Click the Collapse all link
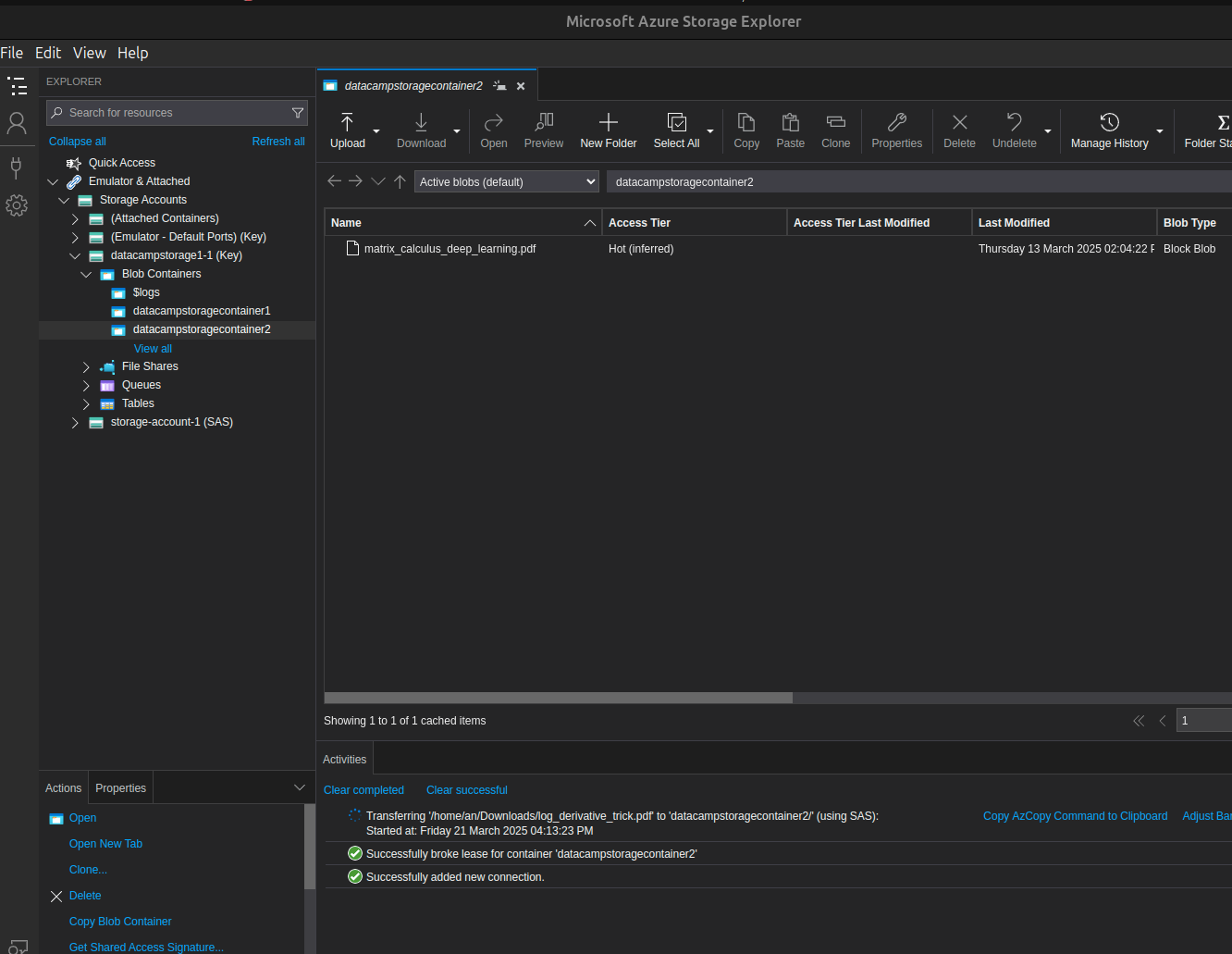The width and height of the screenshot is (1232, 954). 78,142
